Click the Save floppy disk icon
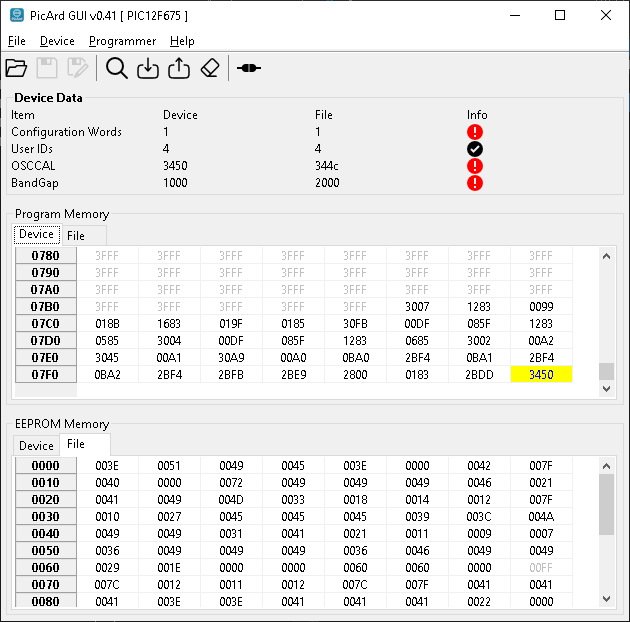Screen dimensions: 630x622 click(x=47, y=68)
